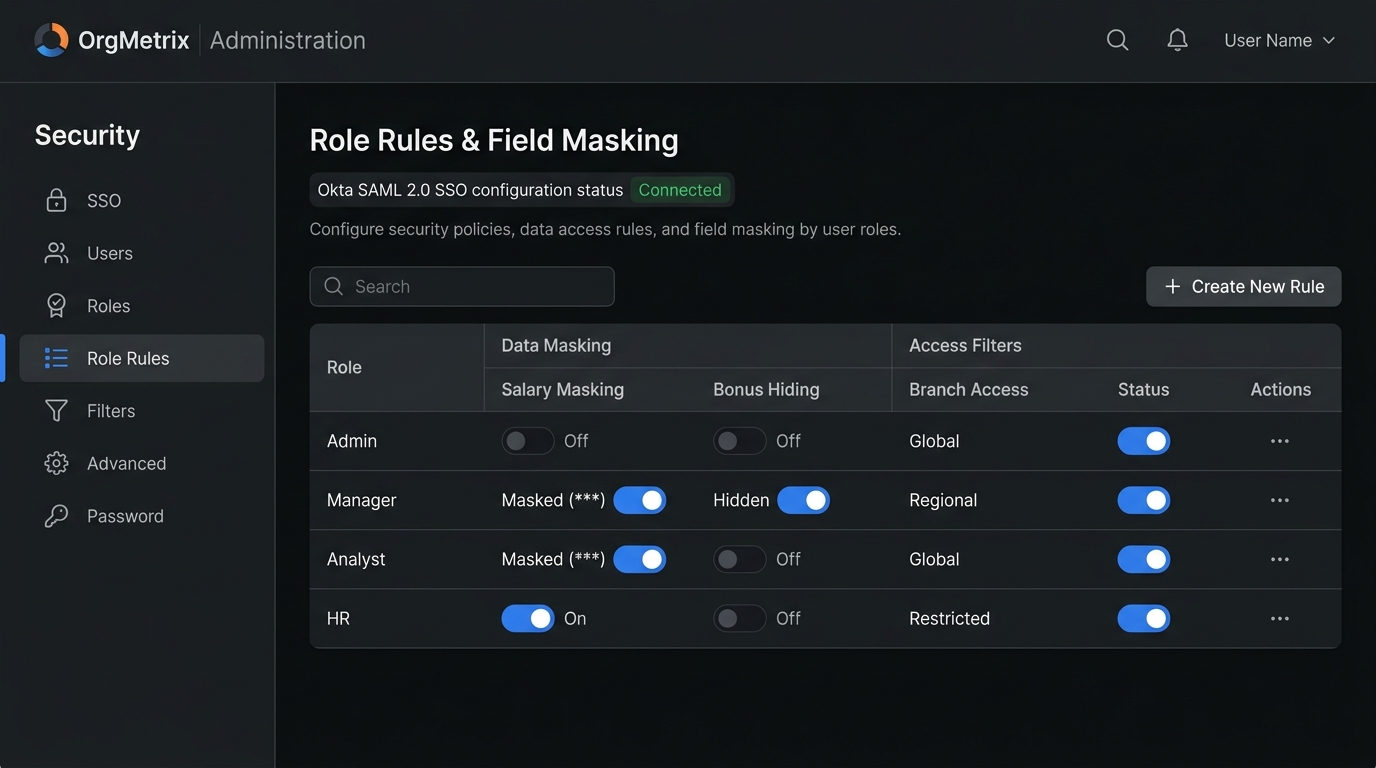Click the Restricted branch access cell
This screenshot has height=768, width=1376.
[950, 618]
